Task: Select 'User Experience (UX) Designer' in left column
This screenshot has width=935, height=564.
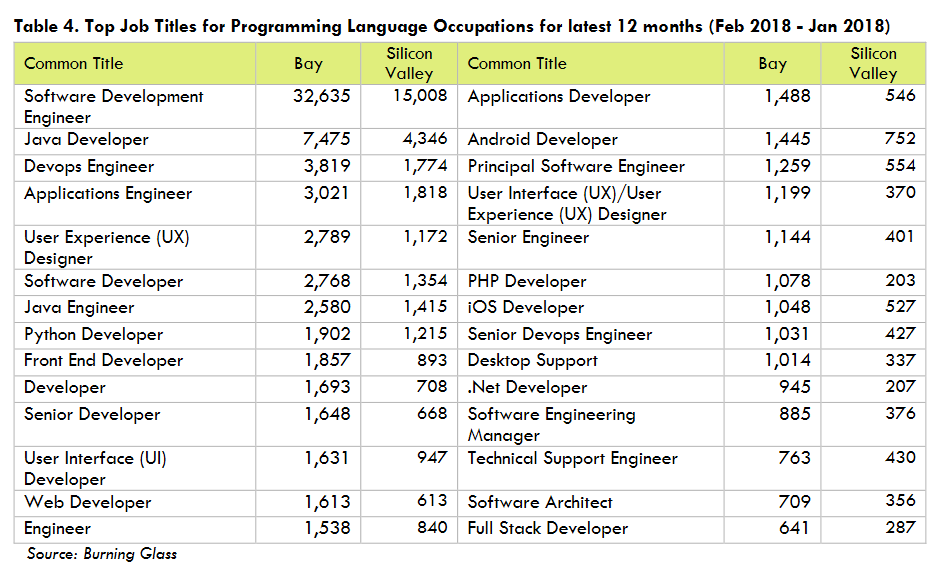Action: click(x=107, y=247)
